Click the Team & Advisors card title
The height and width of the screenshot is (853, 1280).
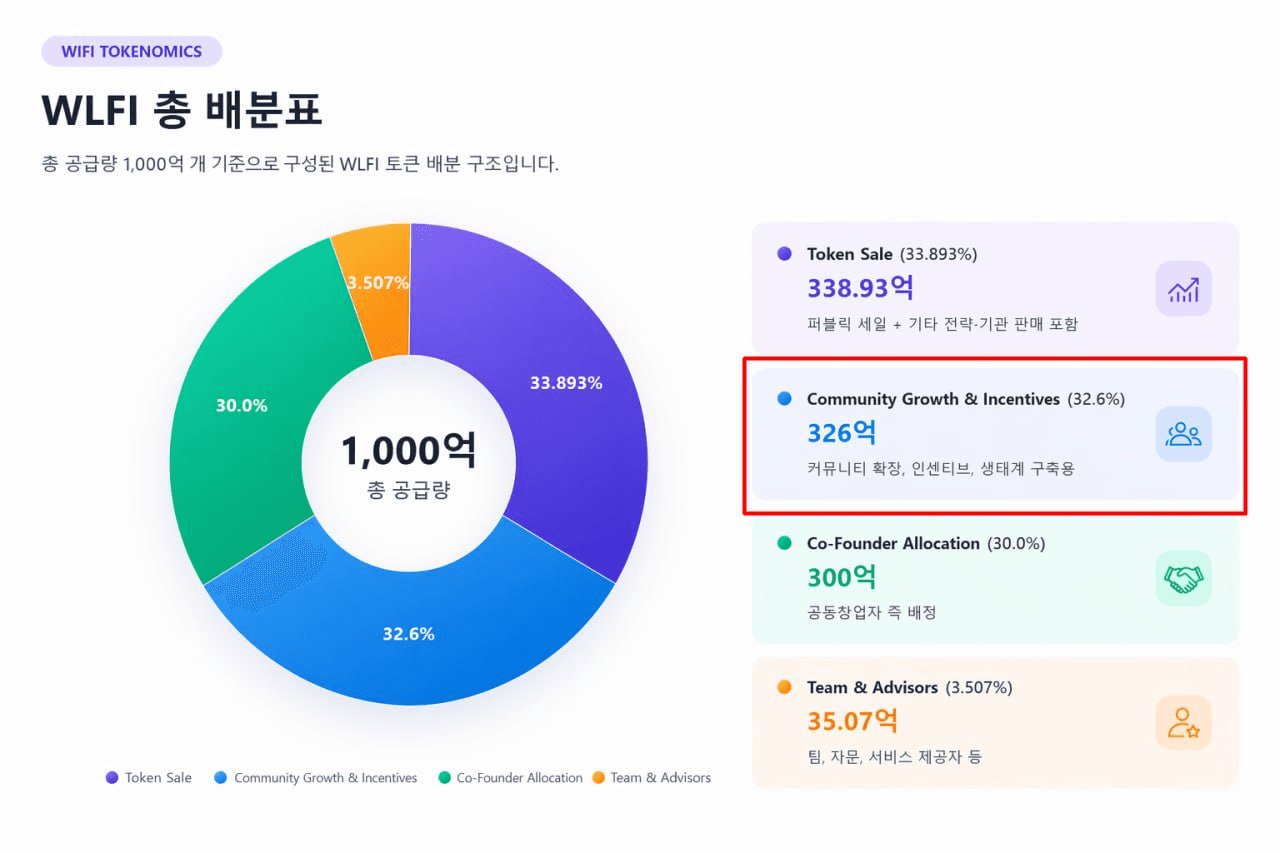click(x=872, y=687)
